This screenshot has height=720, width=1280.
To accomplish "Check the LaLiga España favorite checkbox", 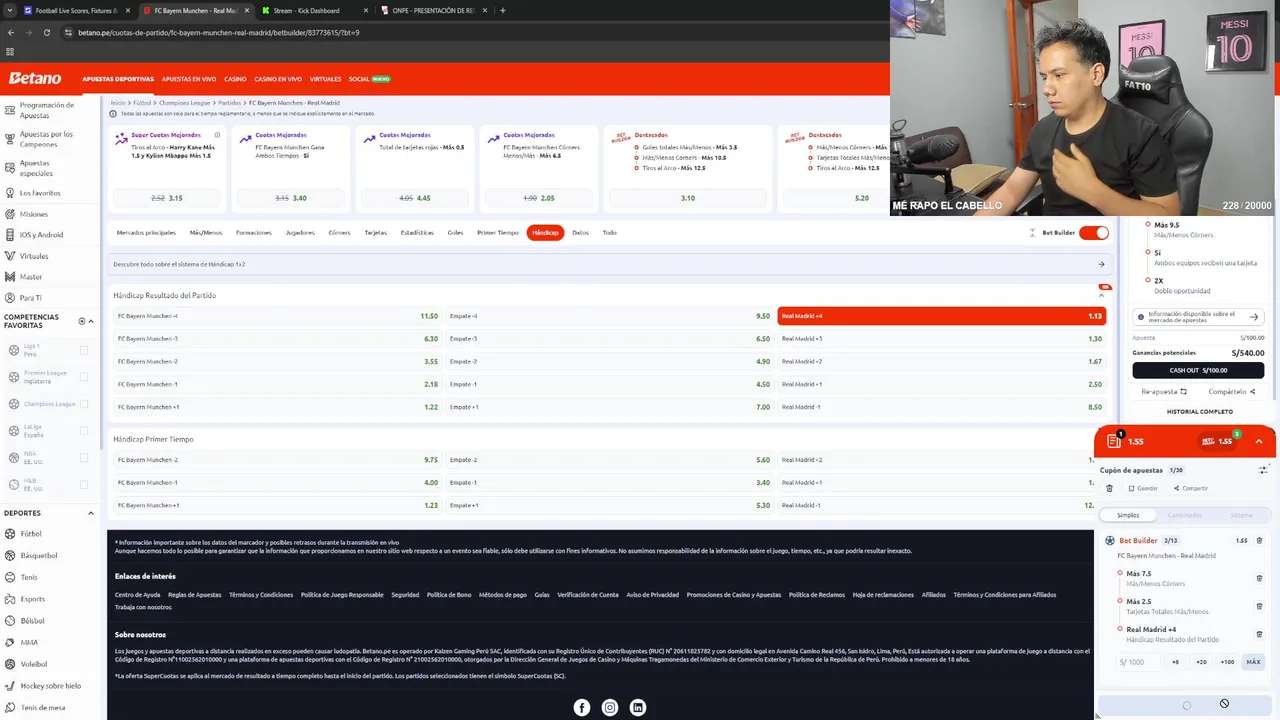I will pyautogui.click(x=84, y=431).
